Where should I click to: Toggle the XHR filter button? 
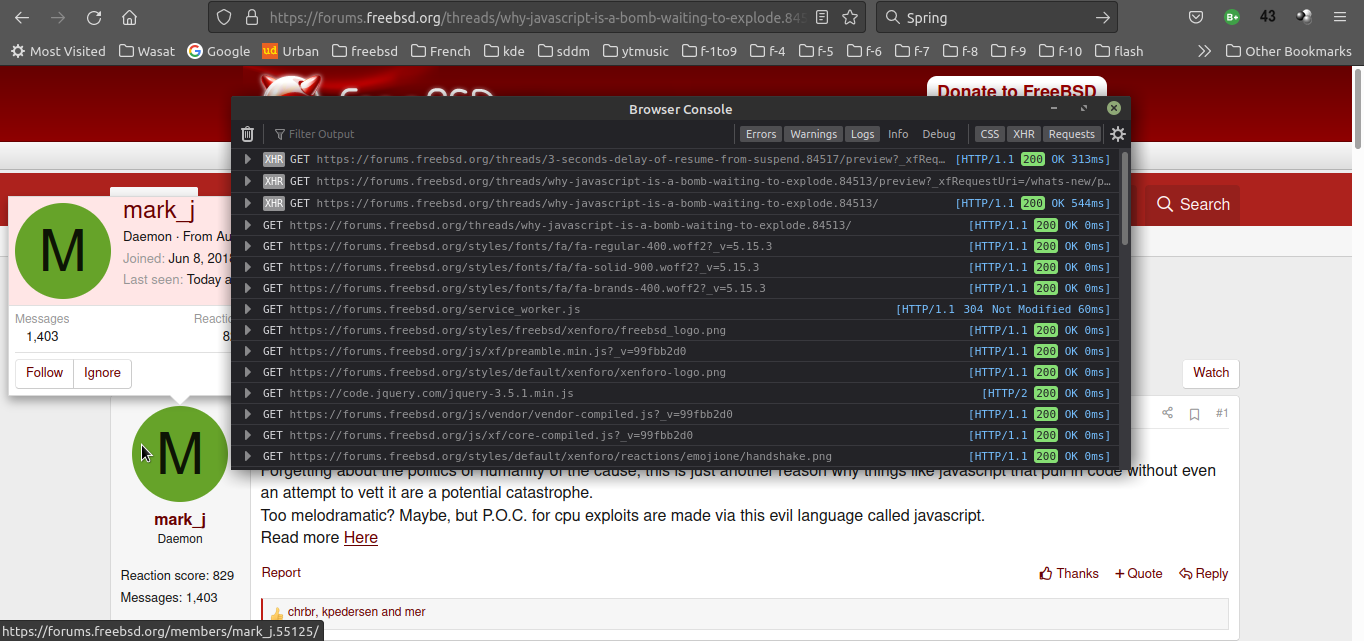click(1023, 134)
